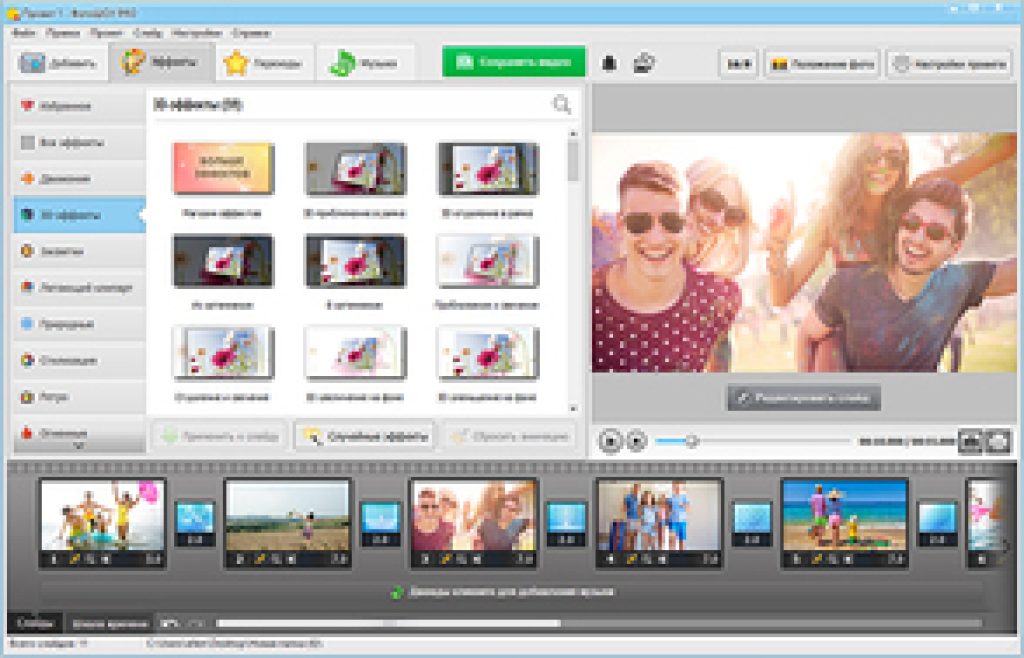
Task: Select Природные effects category
Action: coord(79,324)
